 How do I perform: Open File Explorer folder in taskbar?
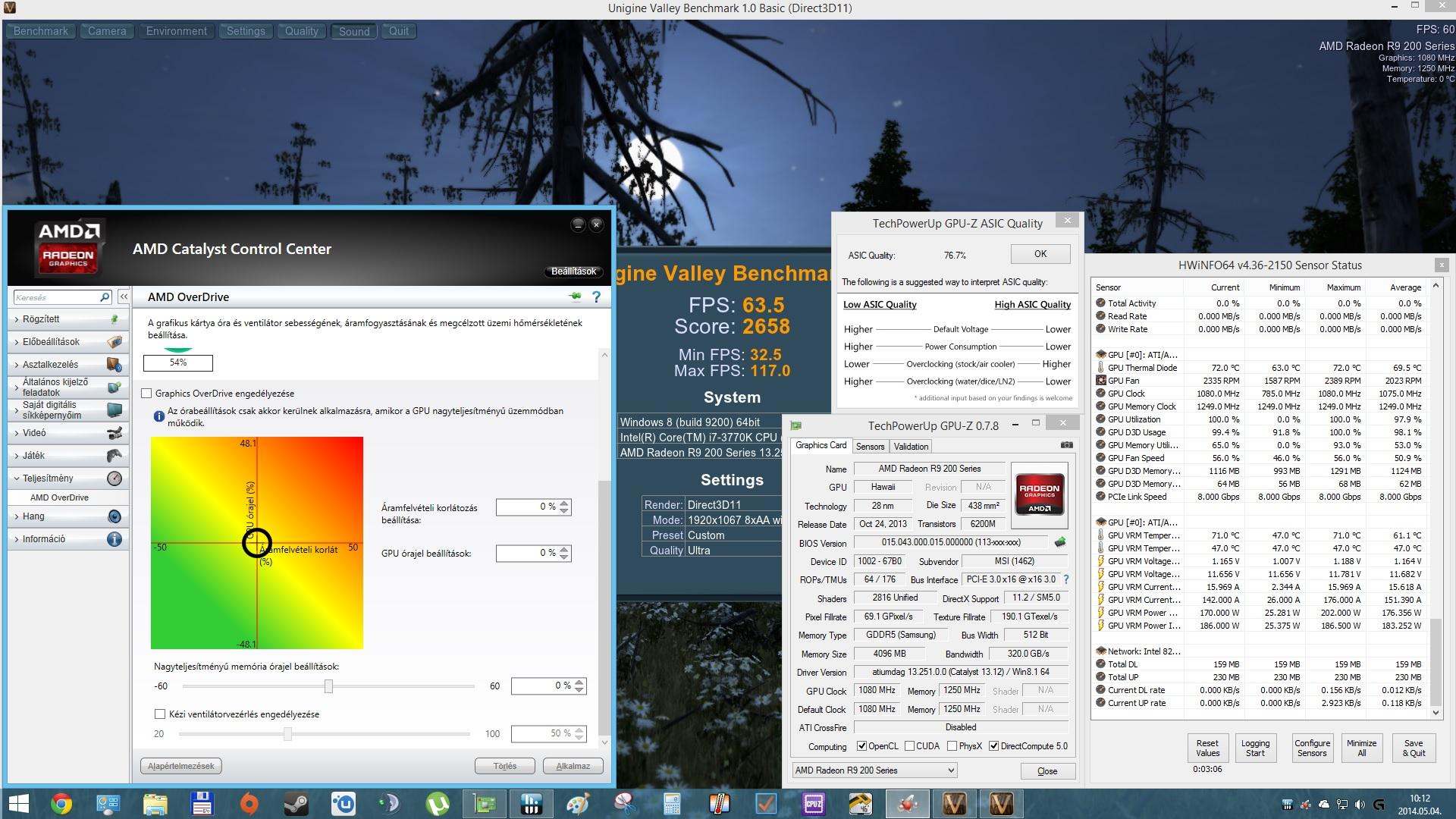pyautogui.click(x=155, y=804)
